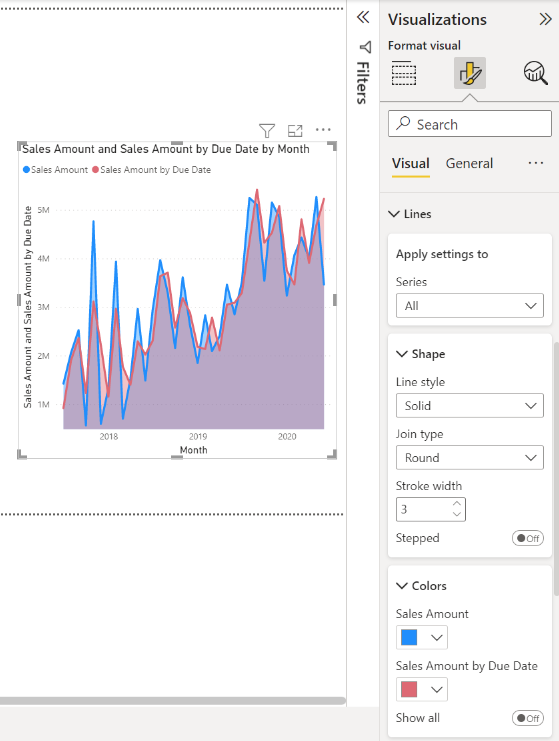This screenshot has height=741, width=559.
Task: Switch to the General tab
Action: click(469, 164)
